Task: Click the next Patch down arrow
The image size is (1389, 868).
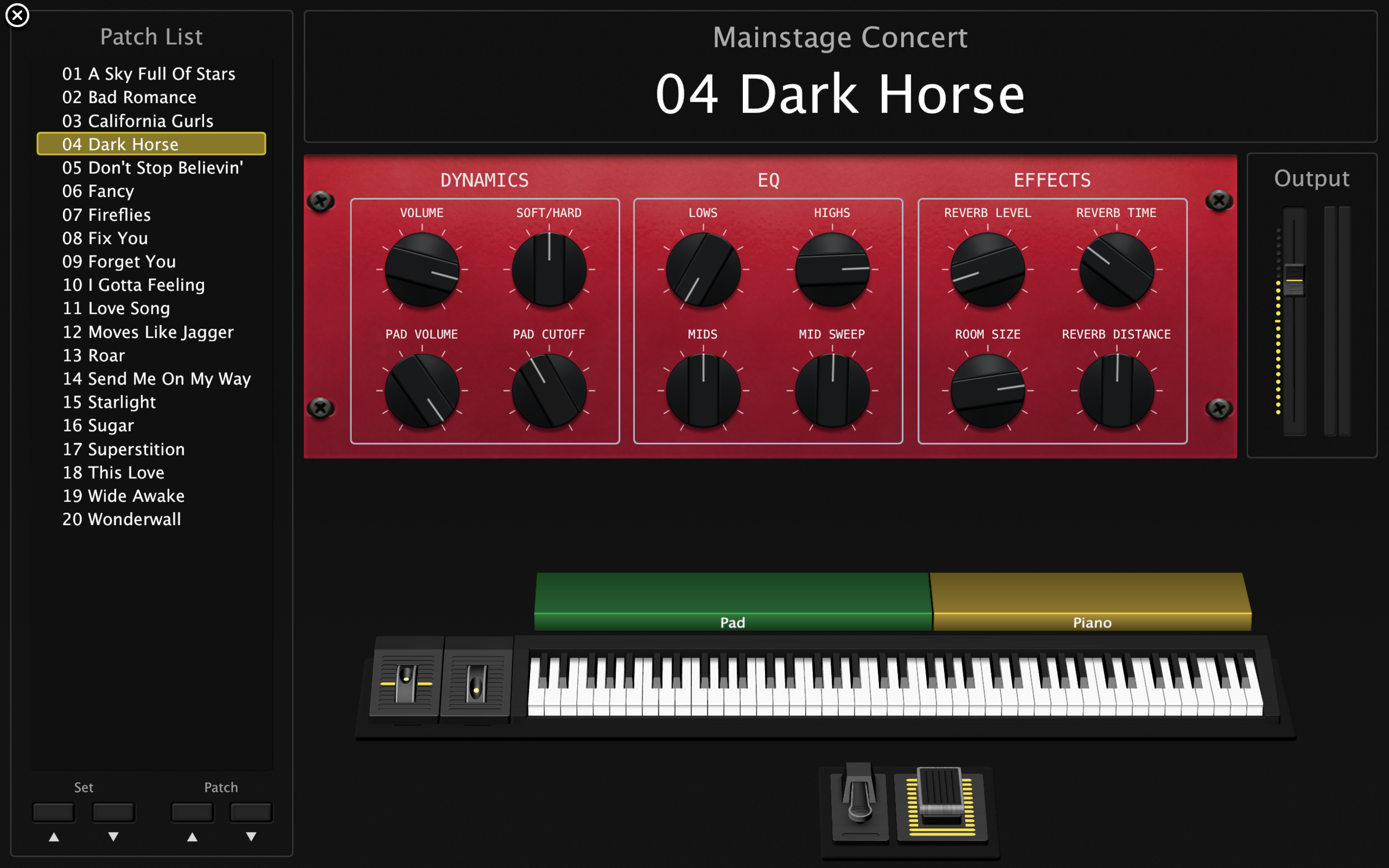Action: tap(251, 812)
